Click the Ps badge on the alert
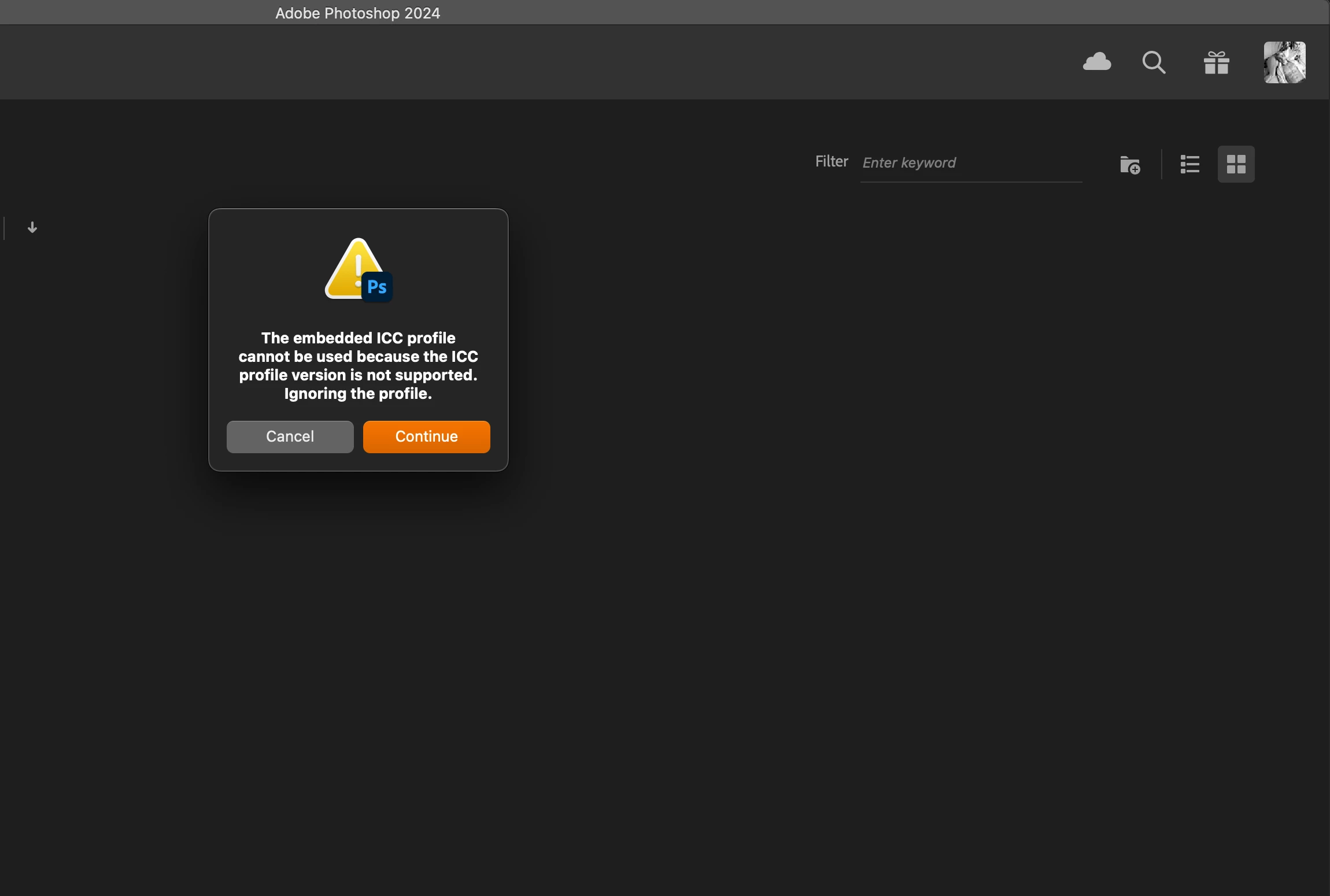The image size is (1330, 896). [x=377, y=287]
